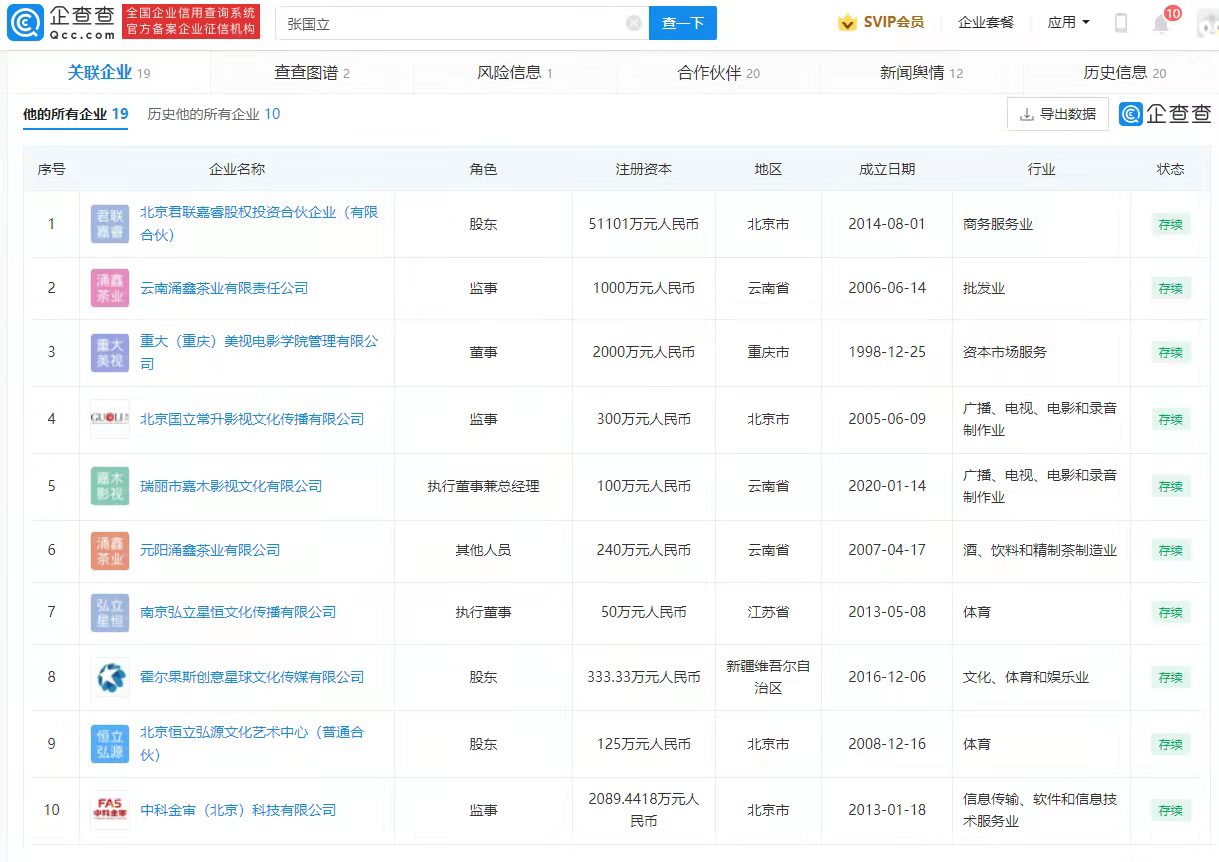
Task: Open the 应用 dropdown menu
Action: pyautogui.click(x=1068, y=22)
